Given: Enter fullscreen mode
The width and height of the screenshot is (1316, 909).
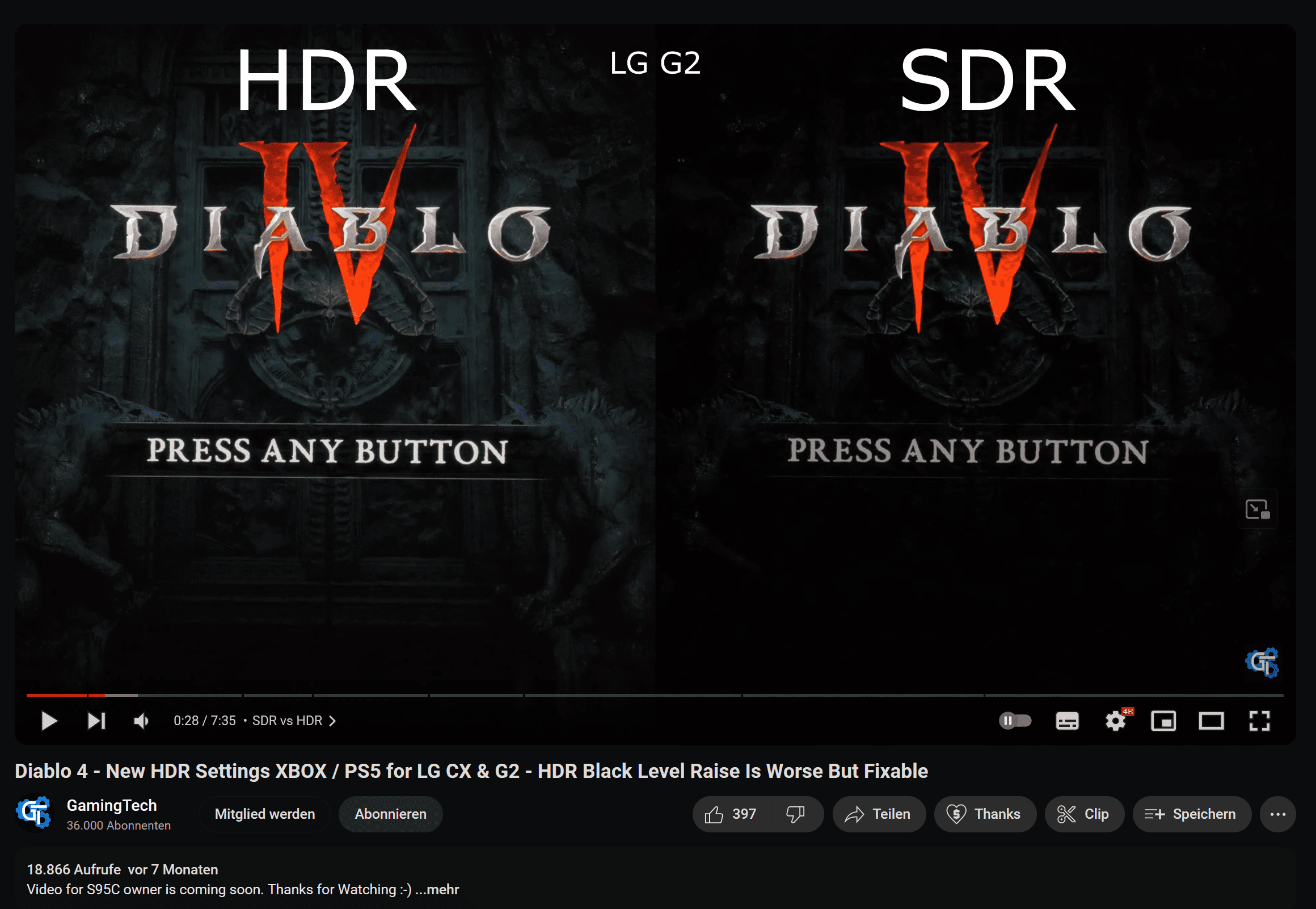Looking at the screenshot, I should [1260, 721].
